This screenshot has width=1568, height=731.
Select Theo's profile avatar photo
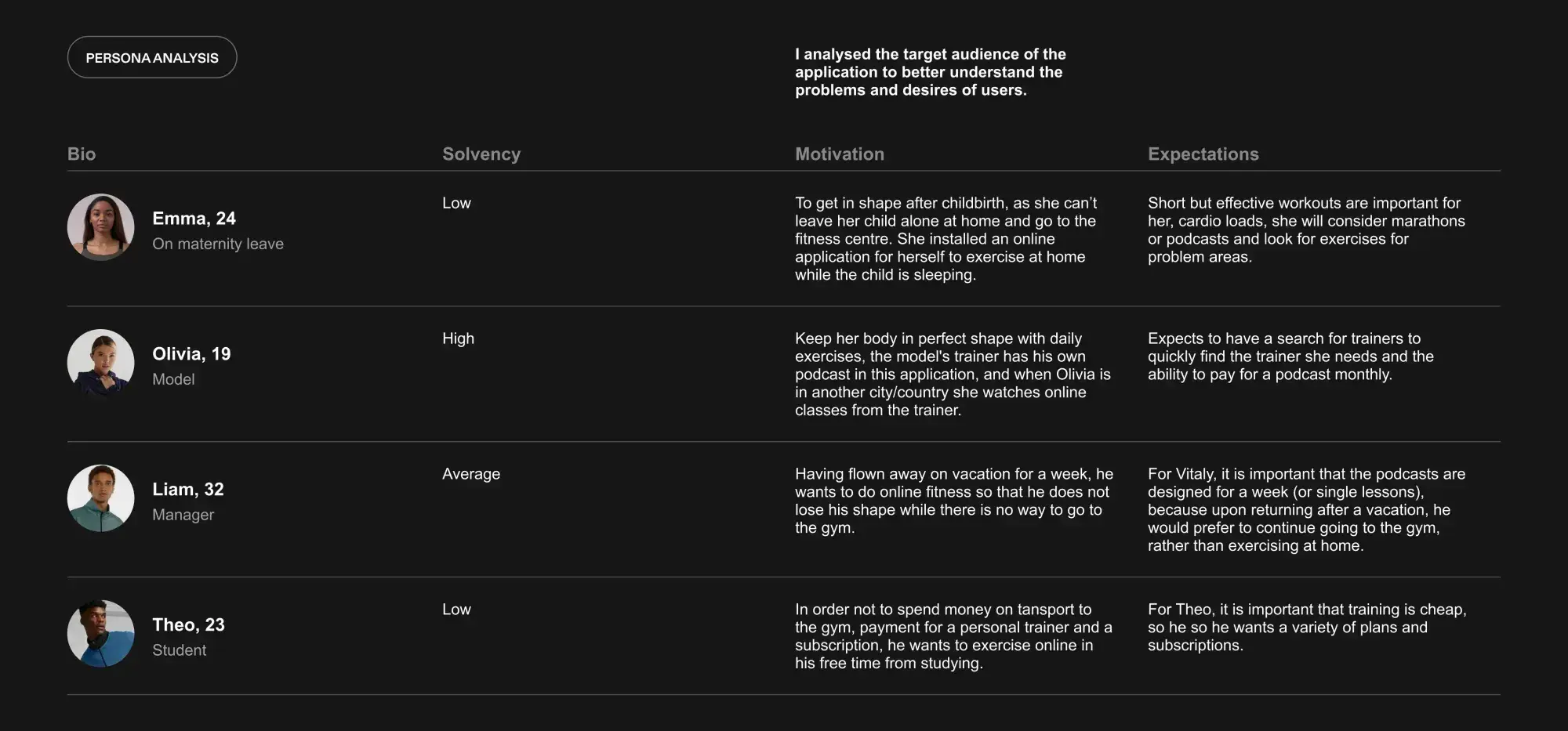point(100,634)
